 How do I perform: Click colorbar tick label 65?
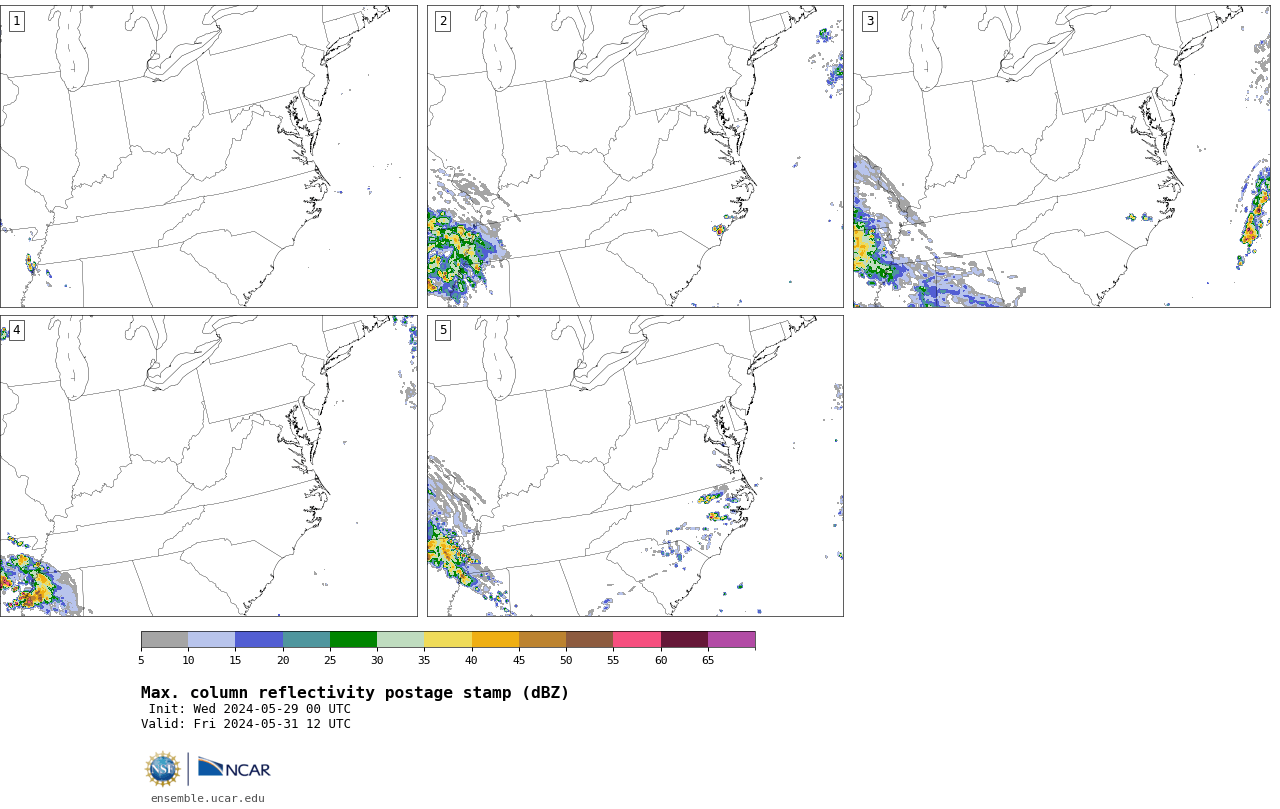coord(708,660)
